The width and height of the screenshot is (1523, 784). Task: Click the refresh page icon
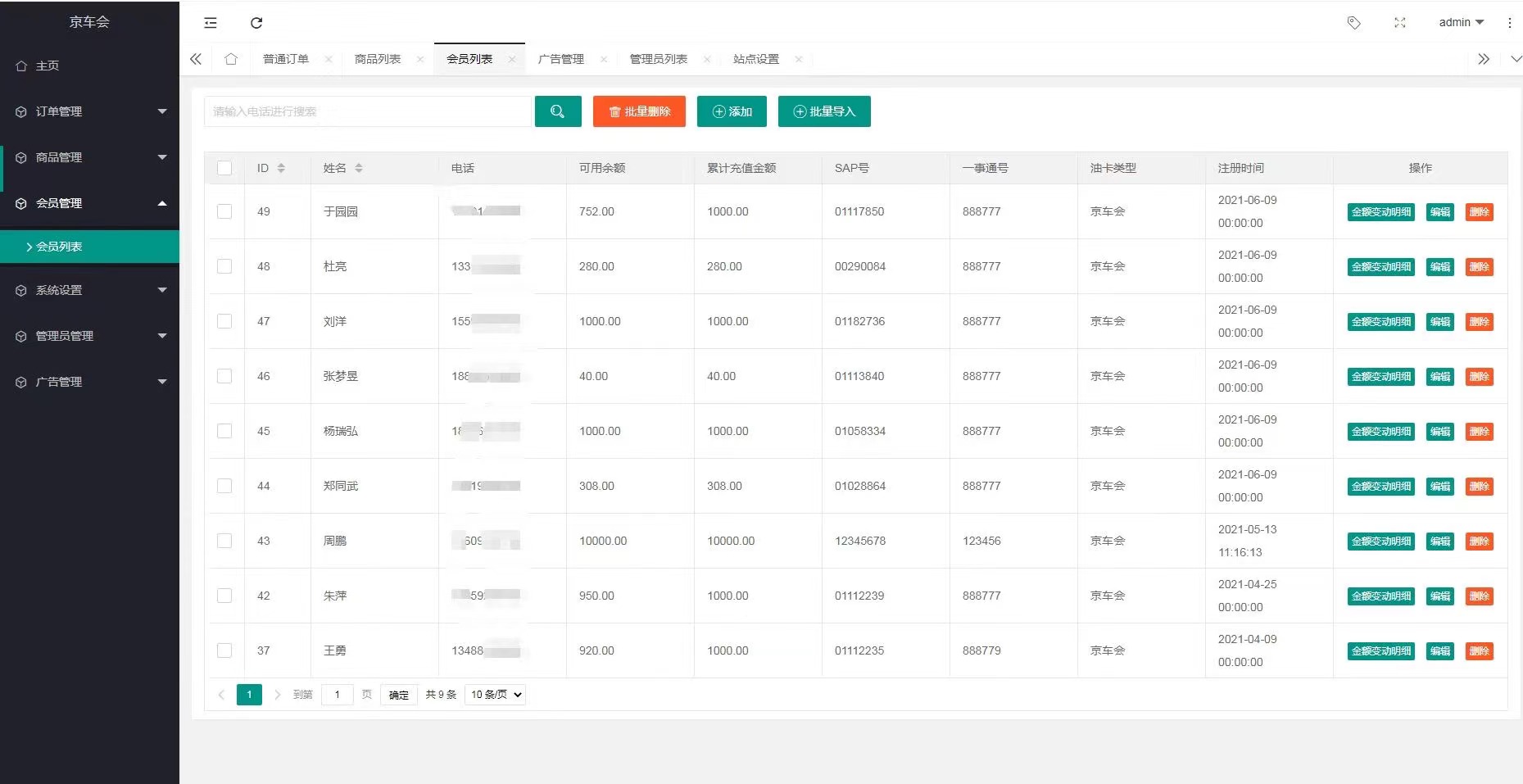[x=256, y=23]
